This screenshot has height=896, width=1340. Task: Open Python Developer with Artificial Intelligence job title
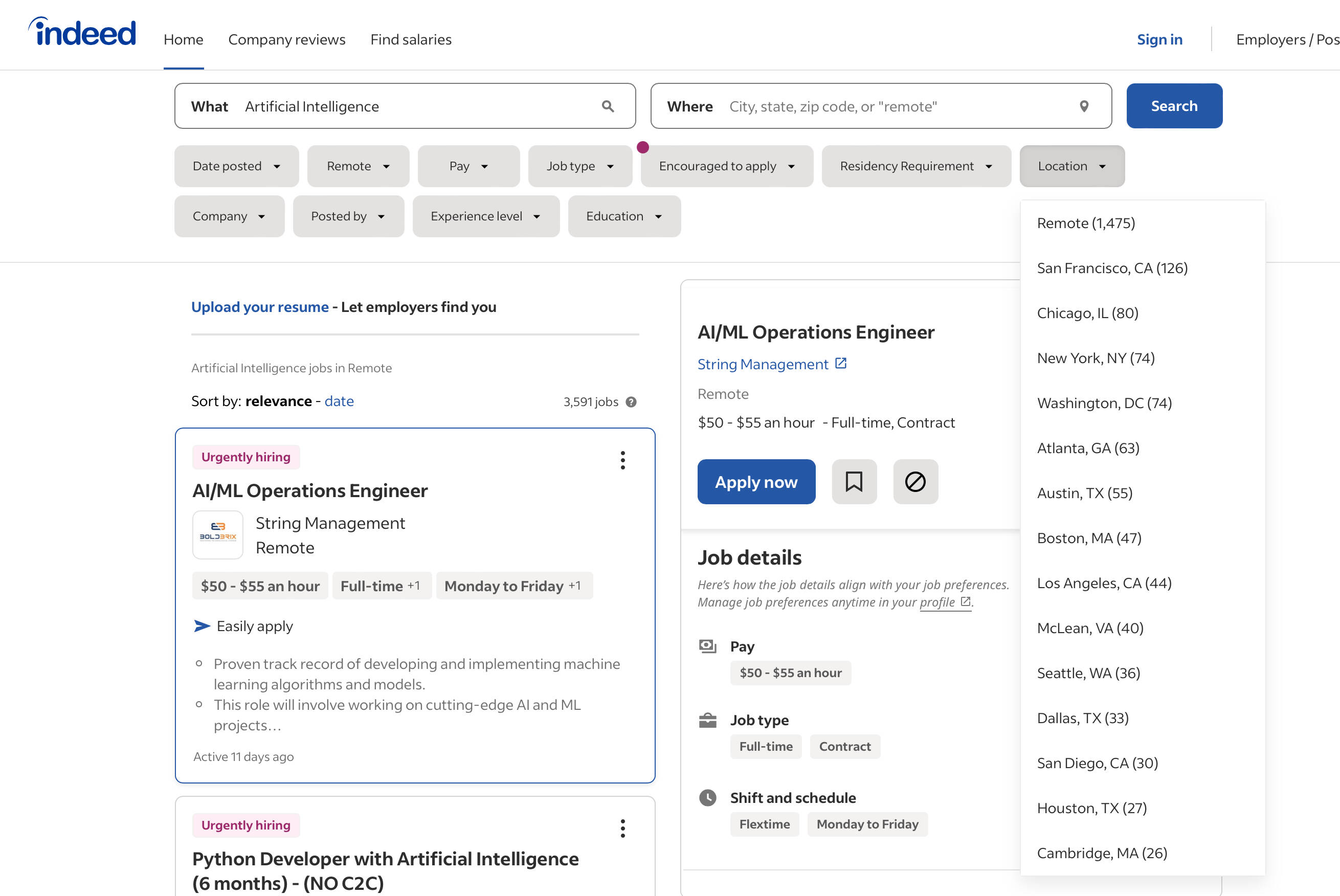385,871
